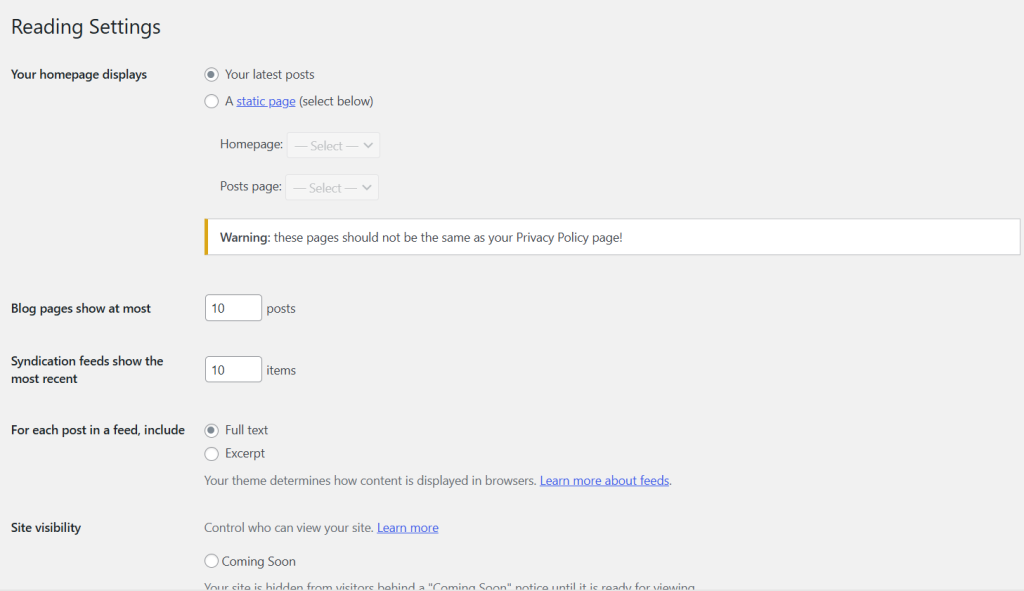Open the "static page" hyperlink

[x=266, y=101]
